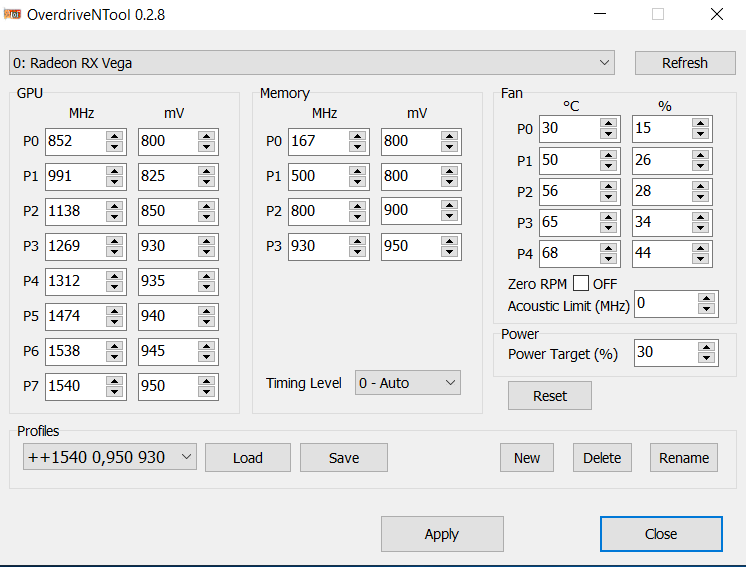Increase Fan P2 temperature with up arrow
This screenshot has width=746, height=567.
click(609, 186)
